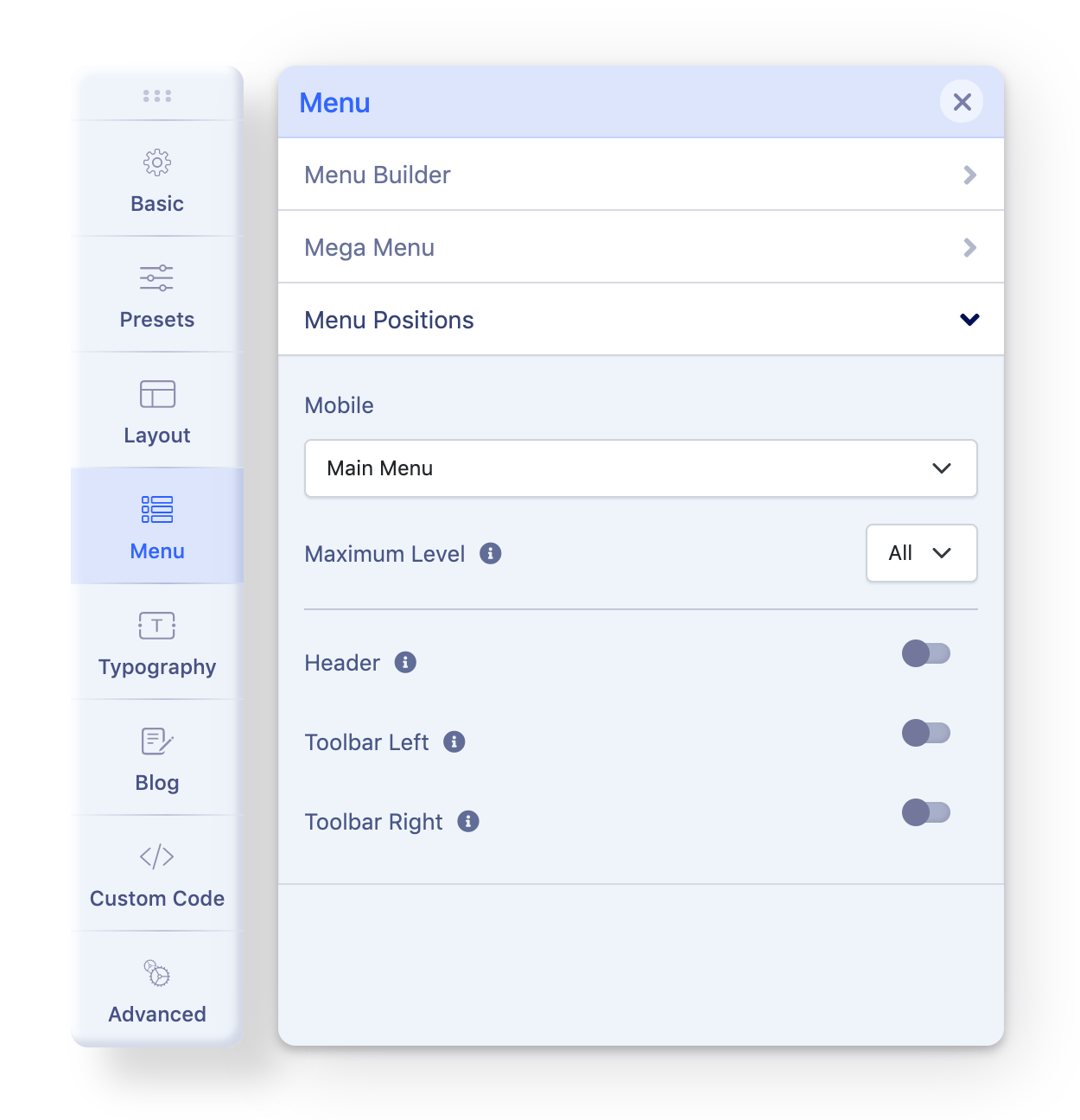
Task: Open the Maximum Level All dropdown
Action: (x=922, y=553)
